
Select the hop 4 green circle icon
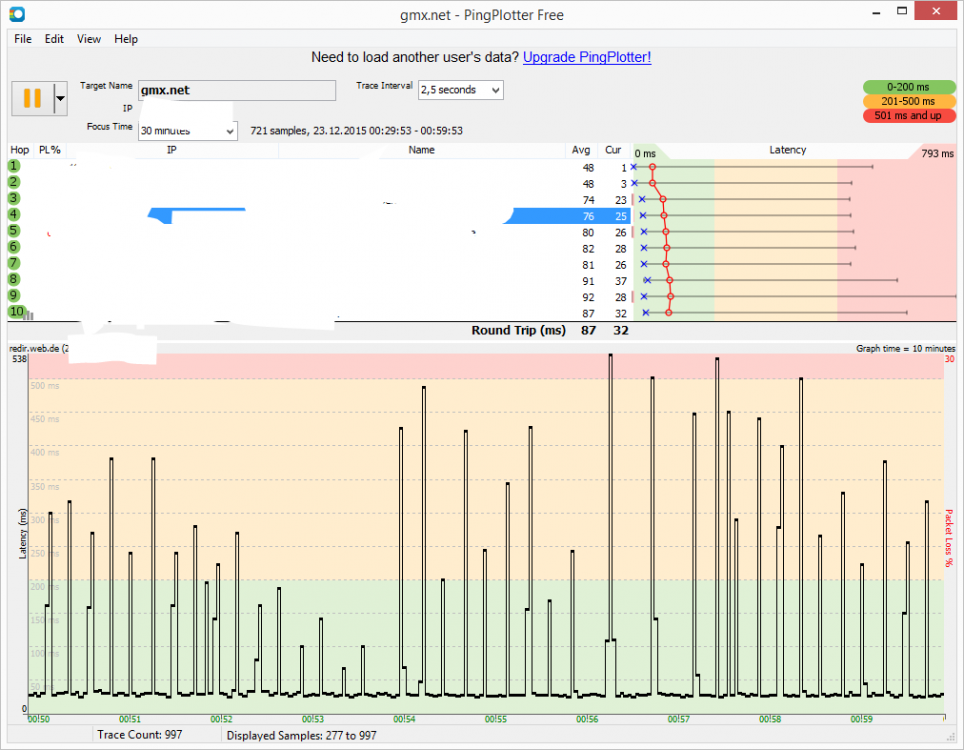(15, 214)
